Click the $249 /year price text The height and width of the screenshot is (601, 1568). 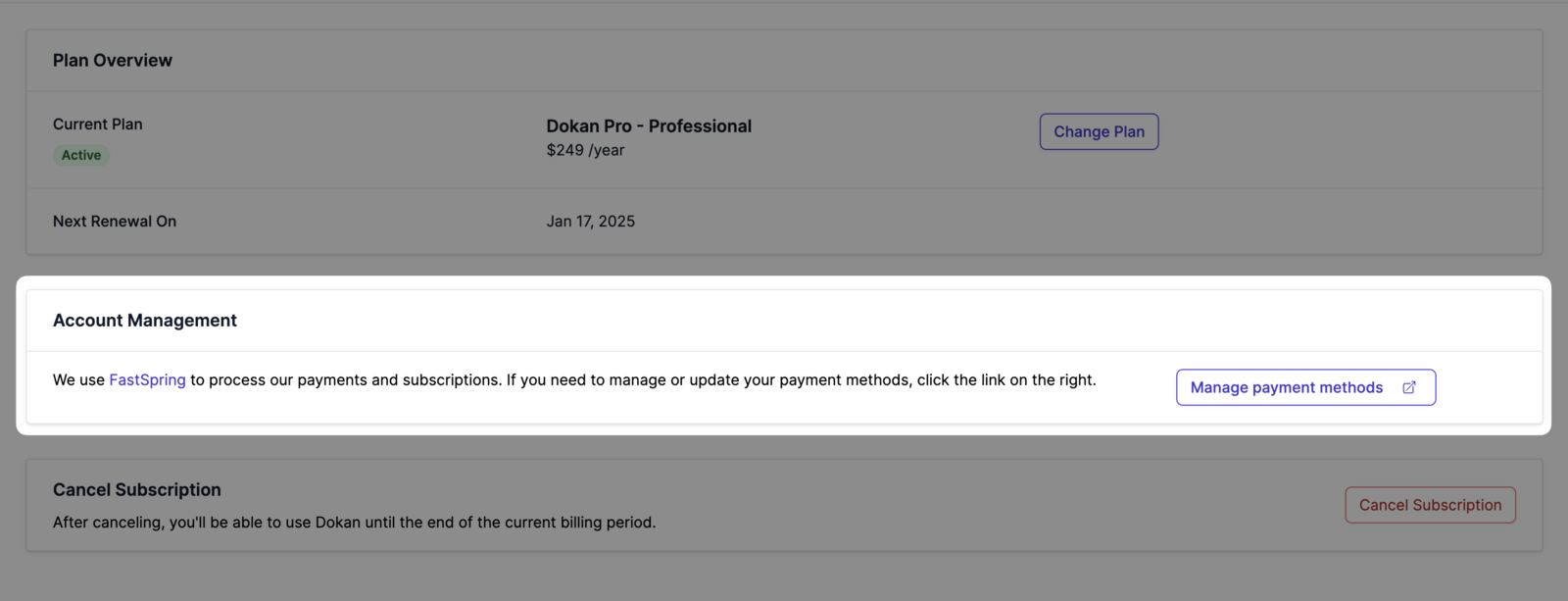tap(585, 150)
